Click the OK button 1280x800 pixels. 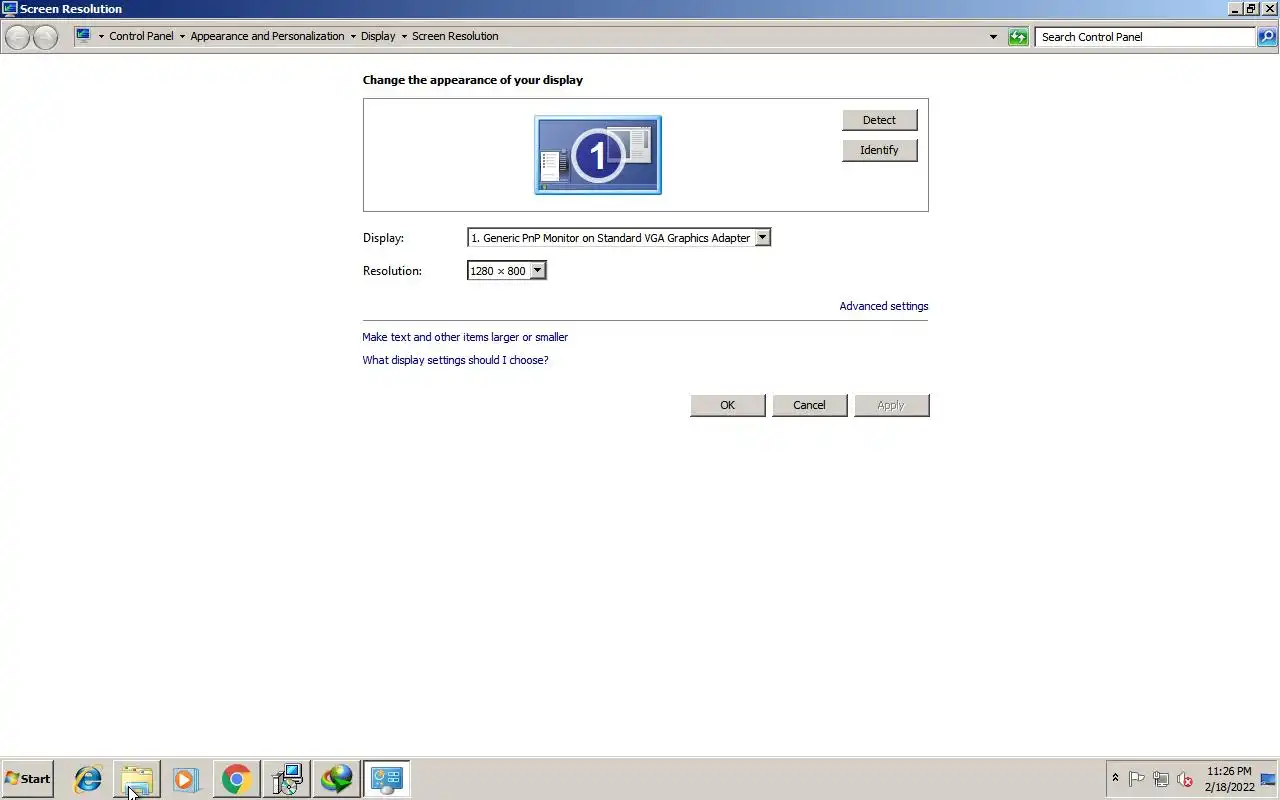coord(728,405)
